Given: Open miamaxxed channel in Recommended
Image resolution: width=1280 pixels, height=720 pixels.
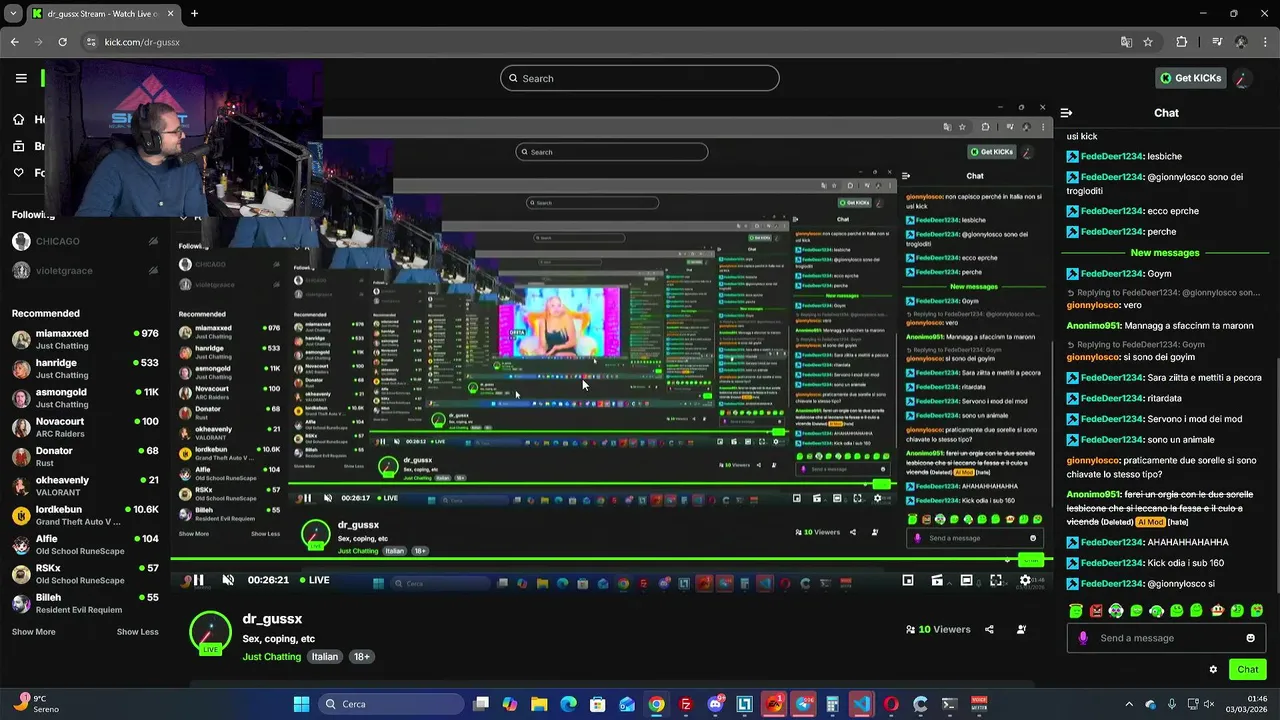Looking at the screenshot, I should (85, 339).
